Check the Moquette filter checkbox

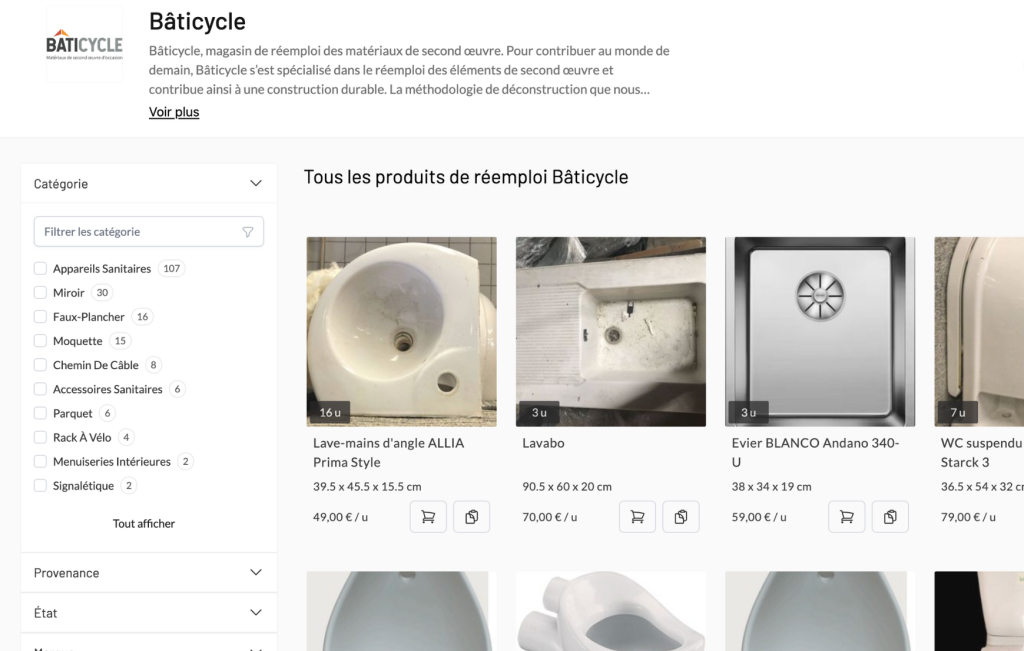[40, 340]
